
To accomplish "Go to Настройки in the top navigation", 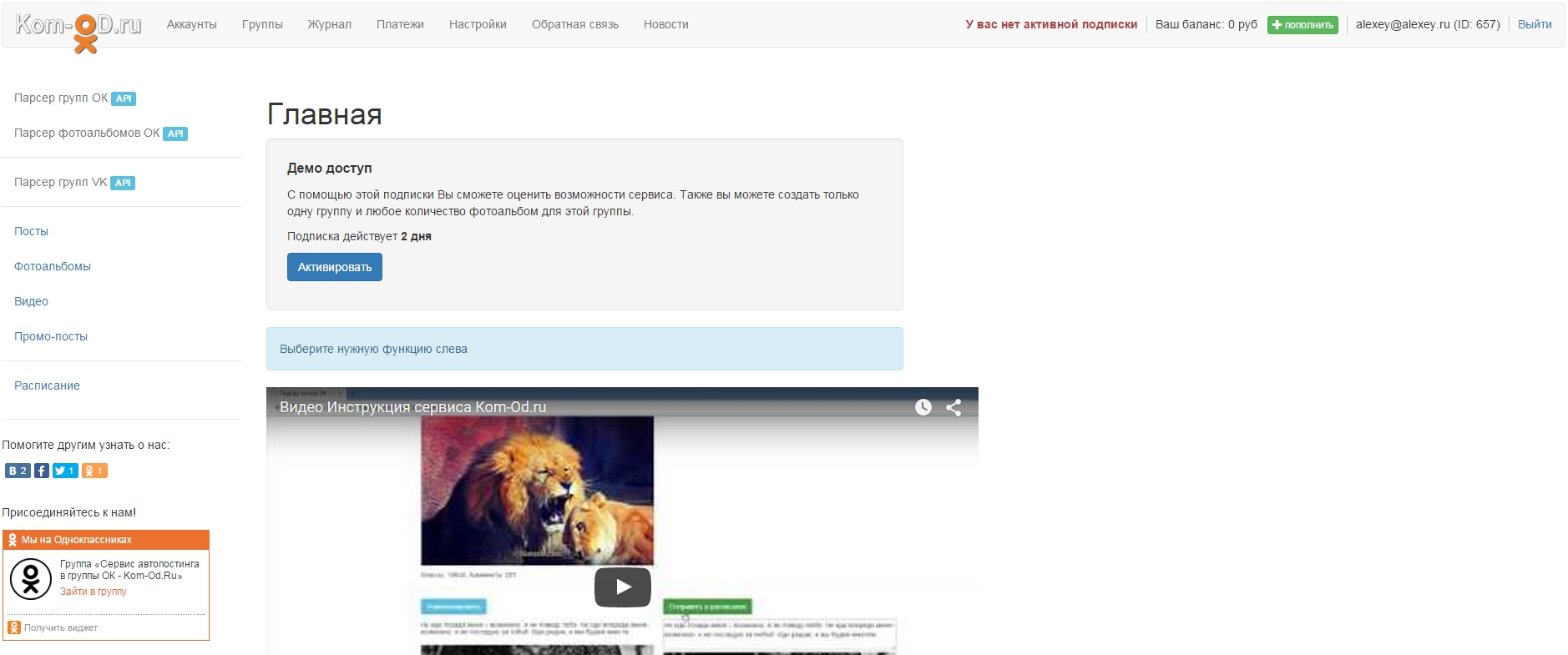I will (x=478, y=24).
